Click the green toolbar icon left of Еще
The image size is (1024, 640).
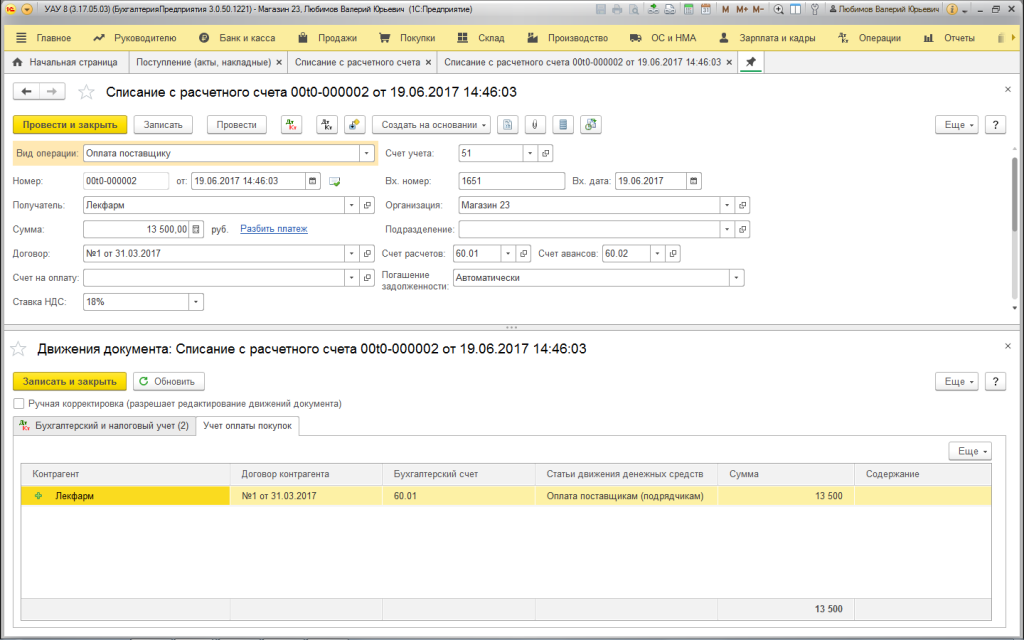pyautogui.click(x=590, y=125)
